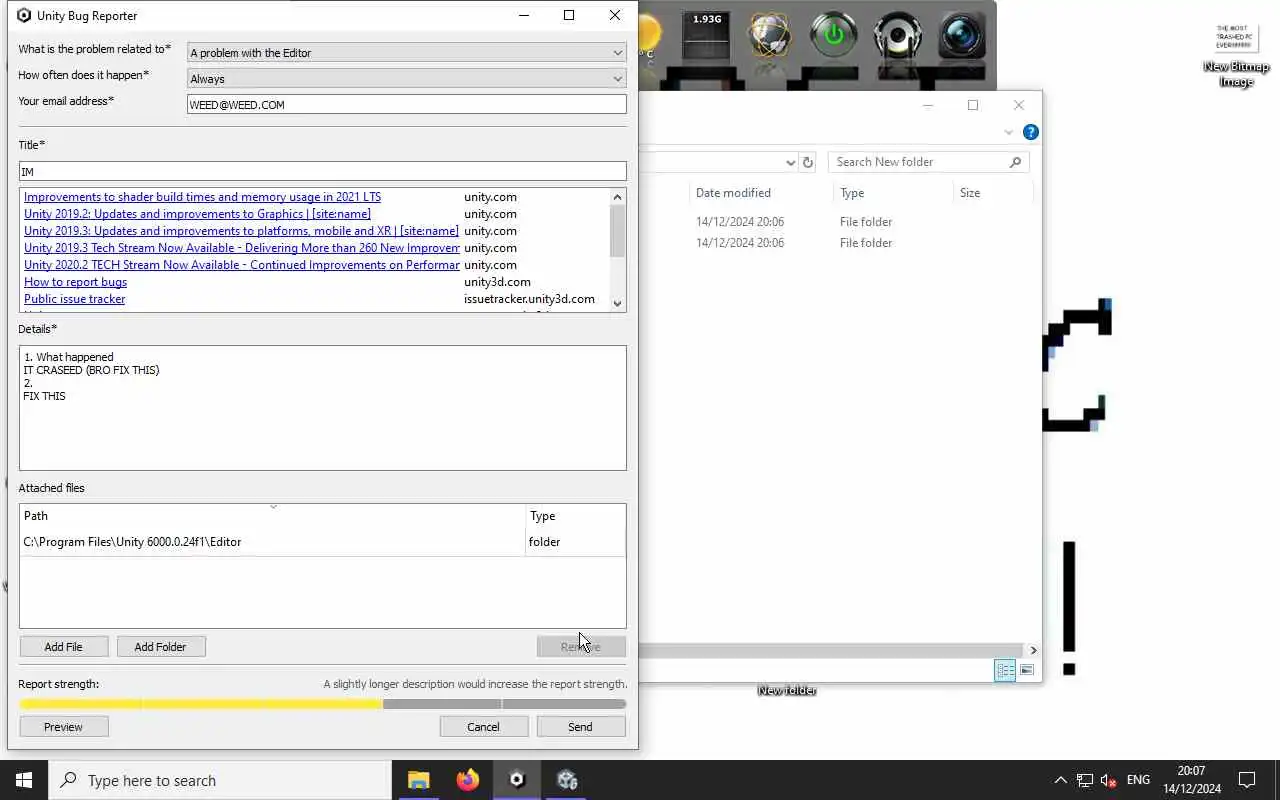Click the report strength progress bar
This screenshot has height=800, width=1280.
(322, 704)
